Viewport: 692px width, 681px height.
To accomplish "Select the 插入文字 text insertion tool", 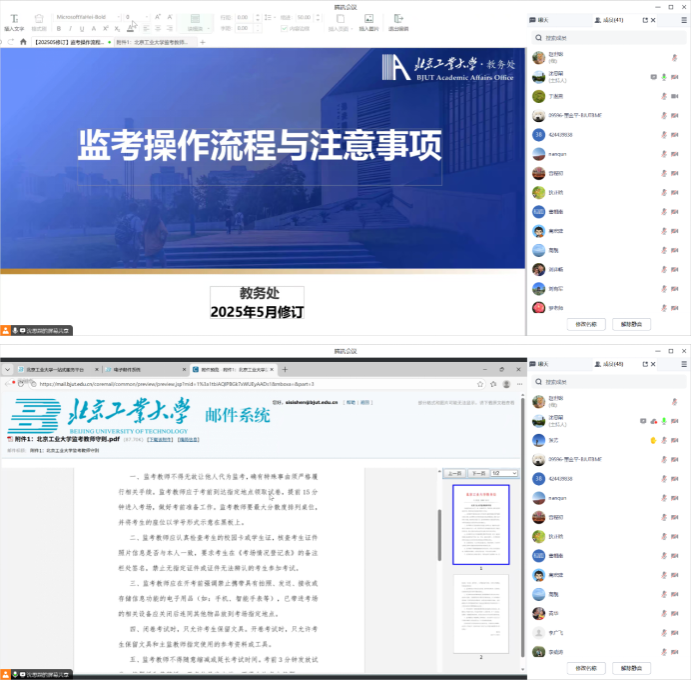I will click(x=14, y=21).
